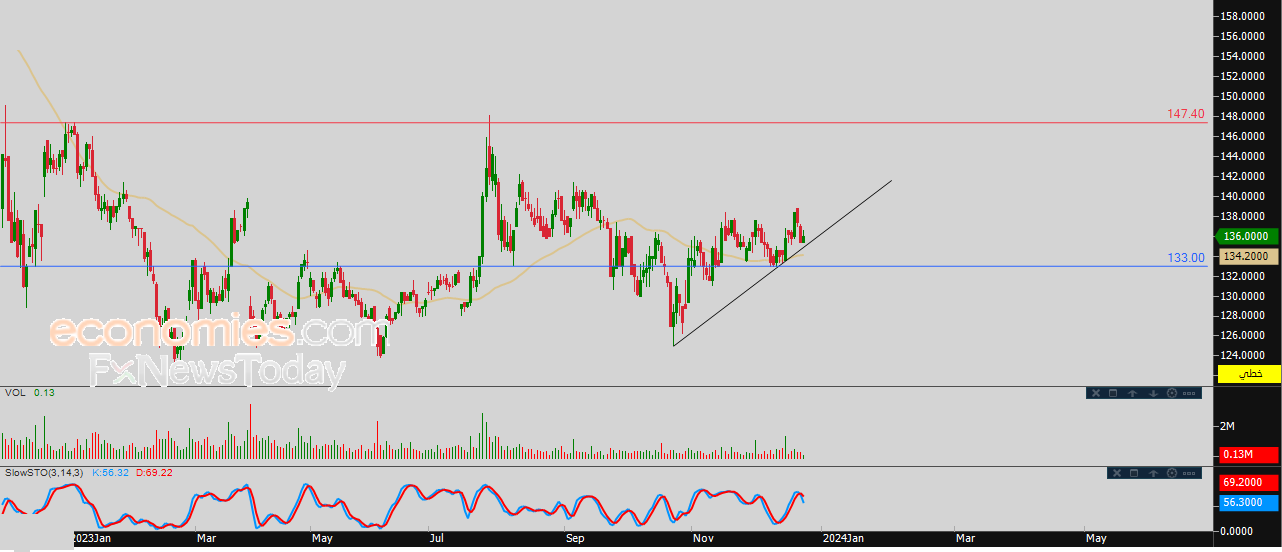Click the green 136.0000 current price tag

(1249, 237)
